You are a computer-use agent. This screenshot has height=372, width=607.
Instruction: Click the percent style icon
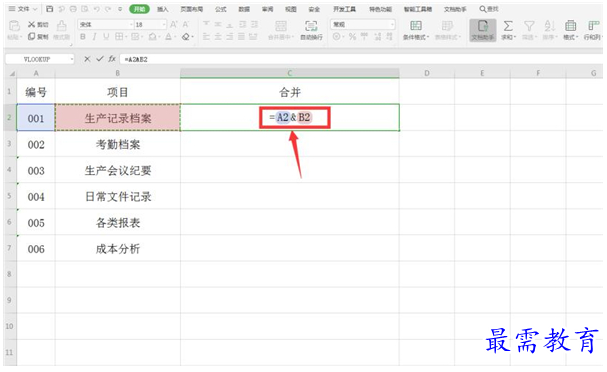pos(352,37)
